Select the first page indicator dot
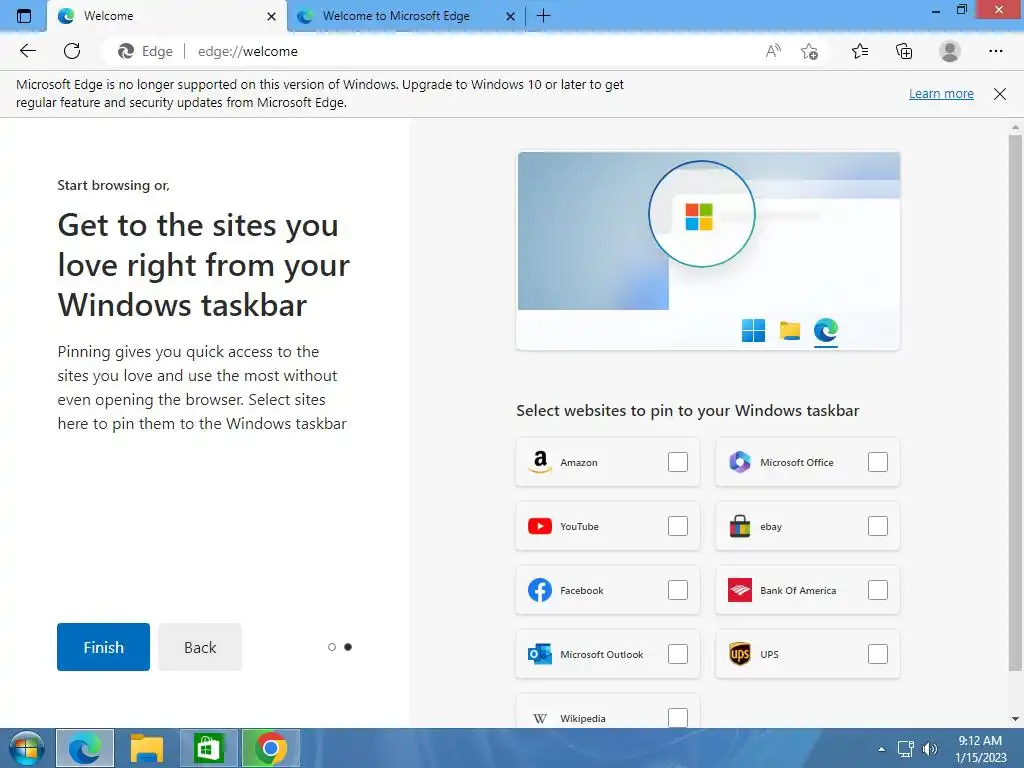Screen dimensions: 1024x768 pos(332,647)
